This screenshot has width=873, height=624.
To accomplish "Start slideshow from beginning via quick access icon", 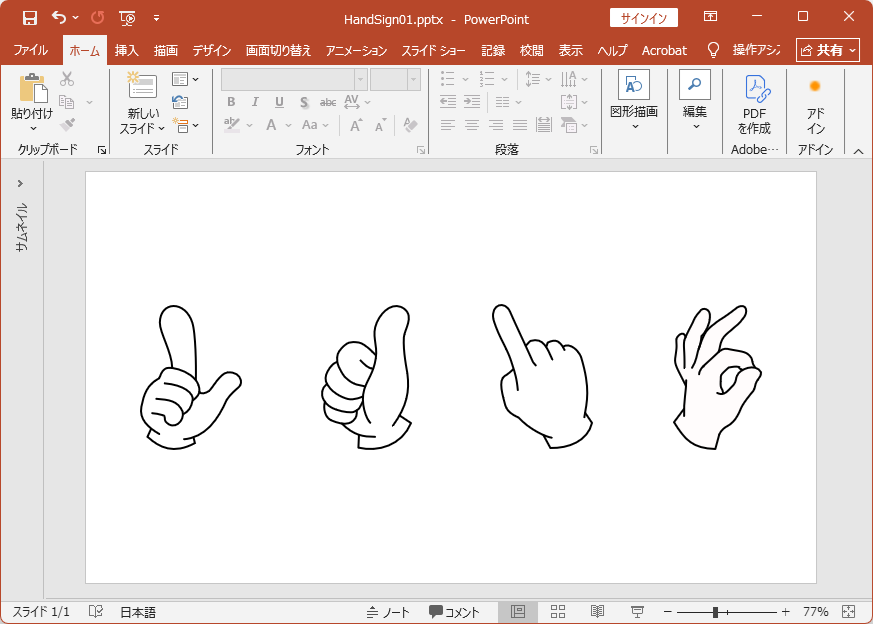I will click(127, 18).
